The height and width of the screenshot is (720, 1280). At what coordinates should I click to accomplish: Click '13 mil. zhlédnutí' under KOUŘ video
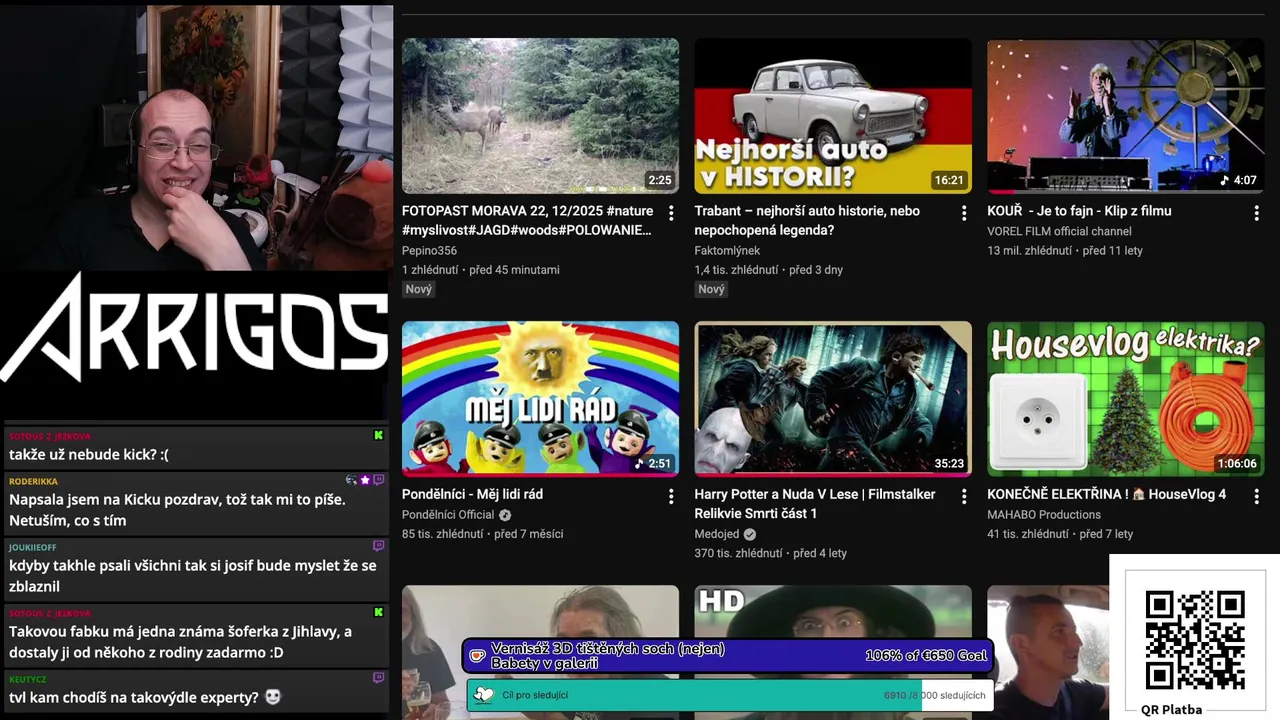click(x=1029, y=251)
